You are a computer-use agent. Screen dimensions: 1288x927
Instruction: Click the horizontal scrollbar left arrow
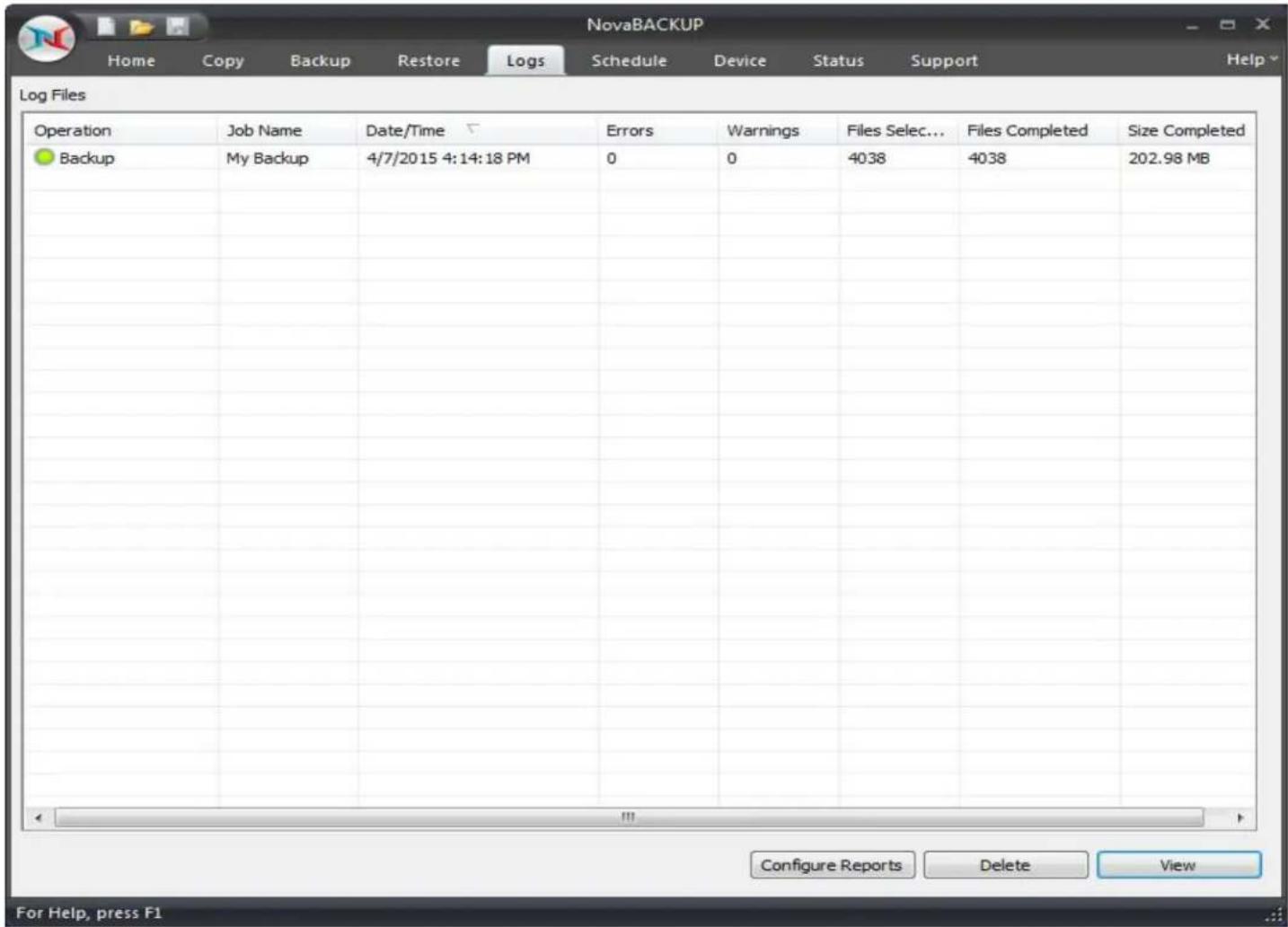coord(38,817)
